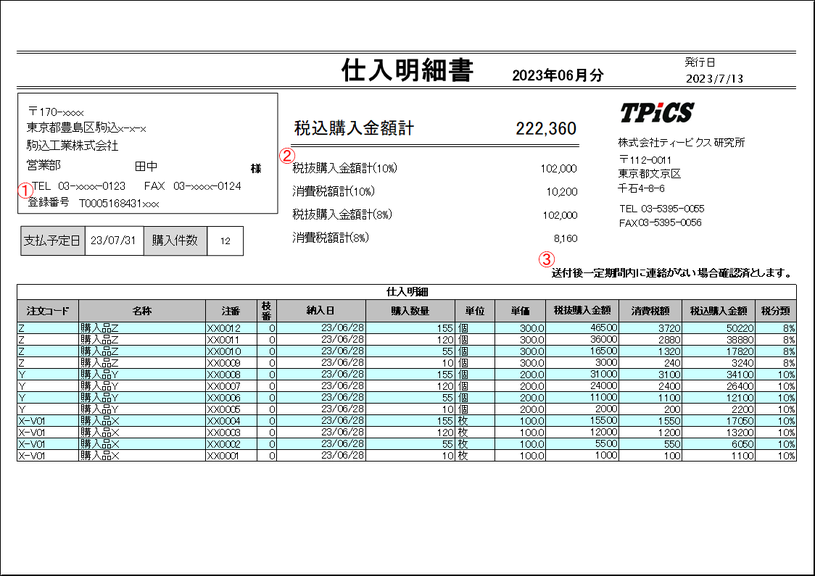Click the red circled number 3 marker

[546, 257]
